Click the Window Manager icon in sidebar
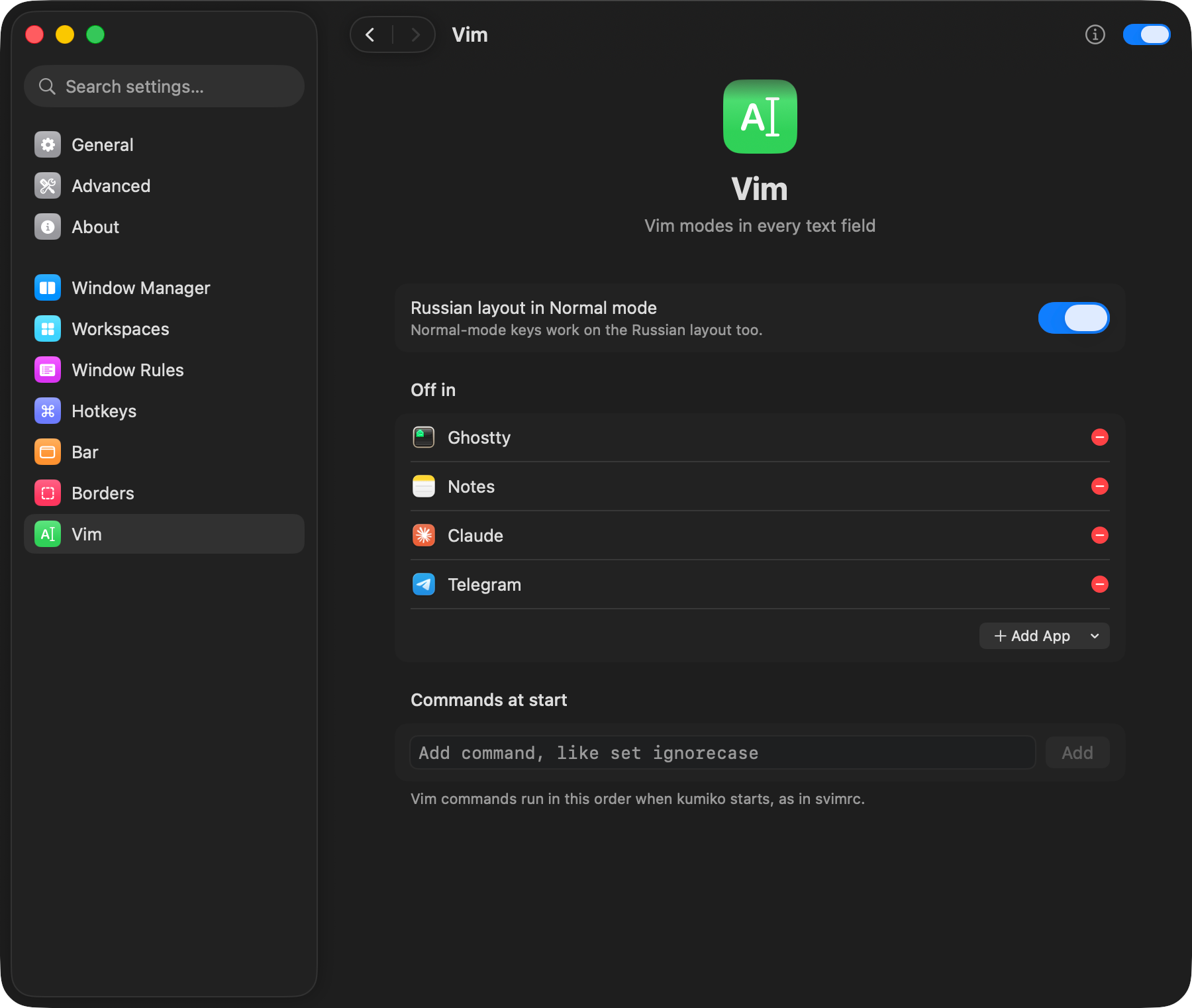Screen dimensions: 1192x1008 point(48,288)
